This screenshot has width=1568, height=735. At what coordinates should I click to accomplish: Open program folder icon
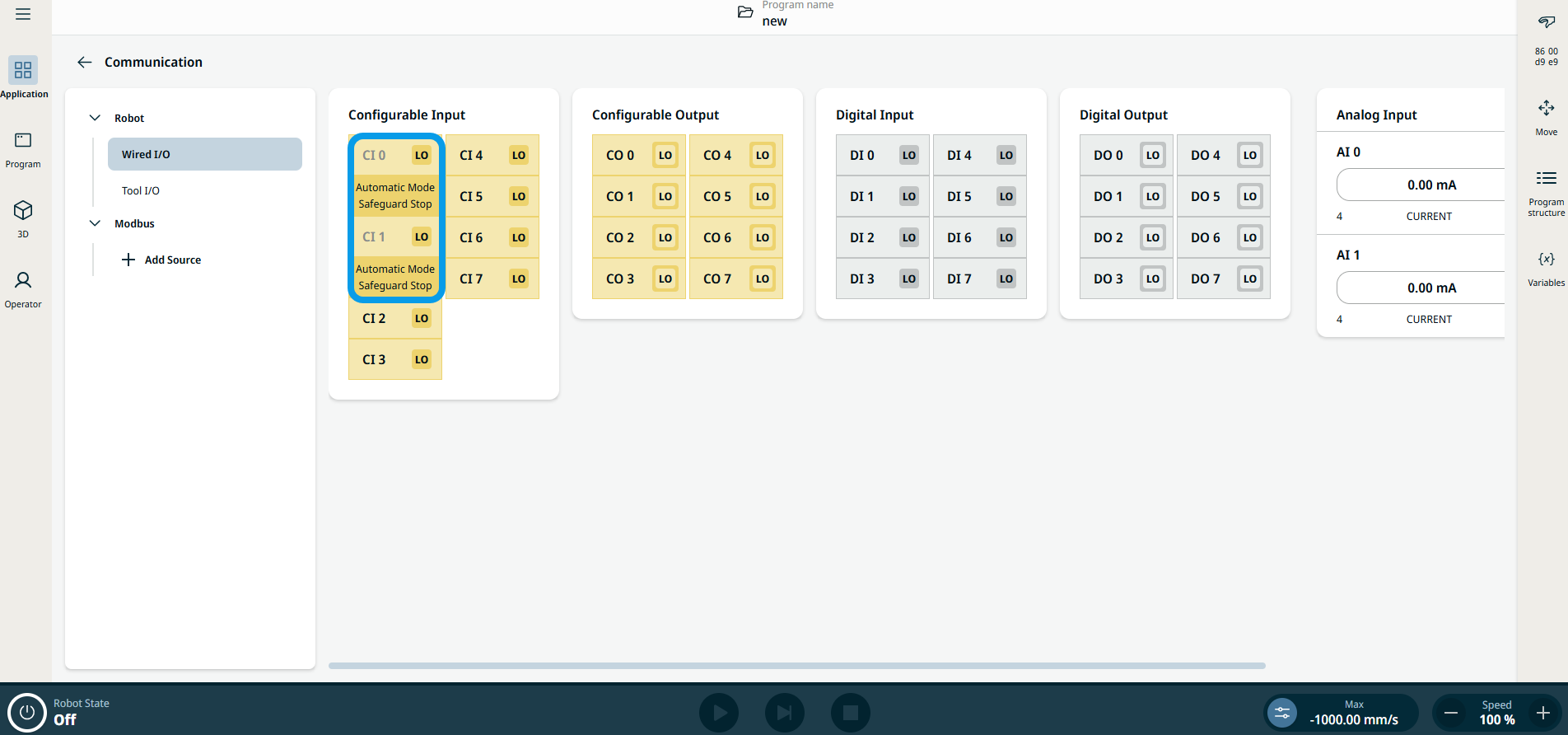744,12
